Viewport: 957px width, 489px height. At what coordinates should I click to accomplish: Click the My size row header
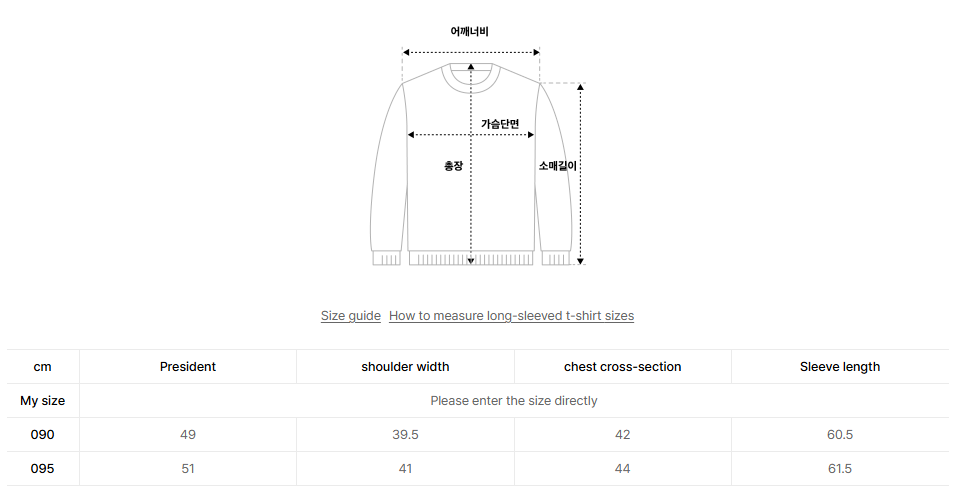point(43,400)
